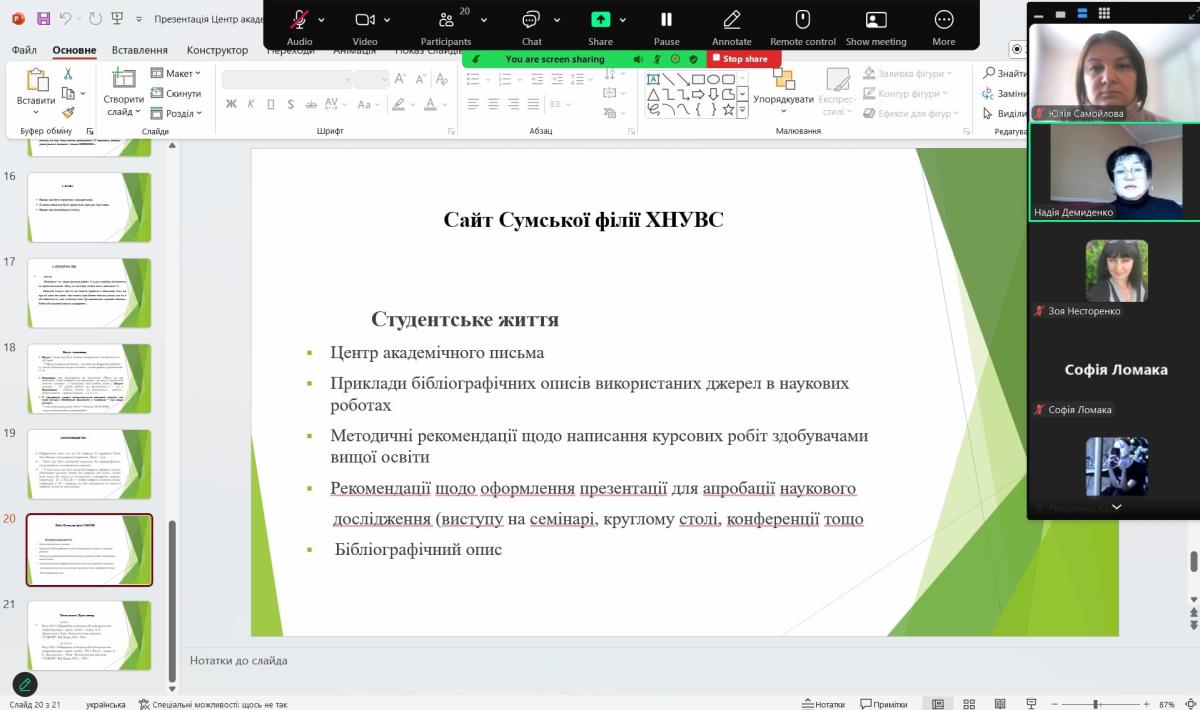This screenshot has width=1200, height=710.
Task: Open the Вставлення ribbon tab
Action: click(x=139, y=50)
